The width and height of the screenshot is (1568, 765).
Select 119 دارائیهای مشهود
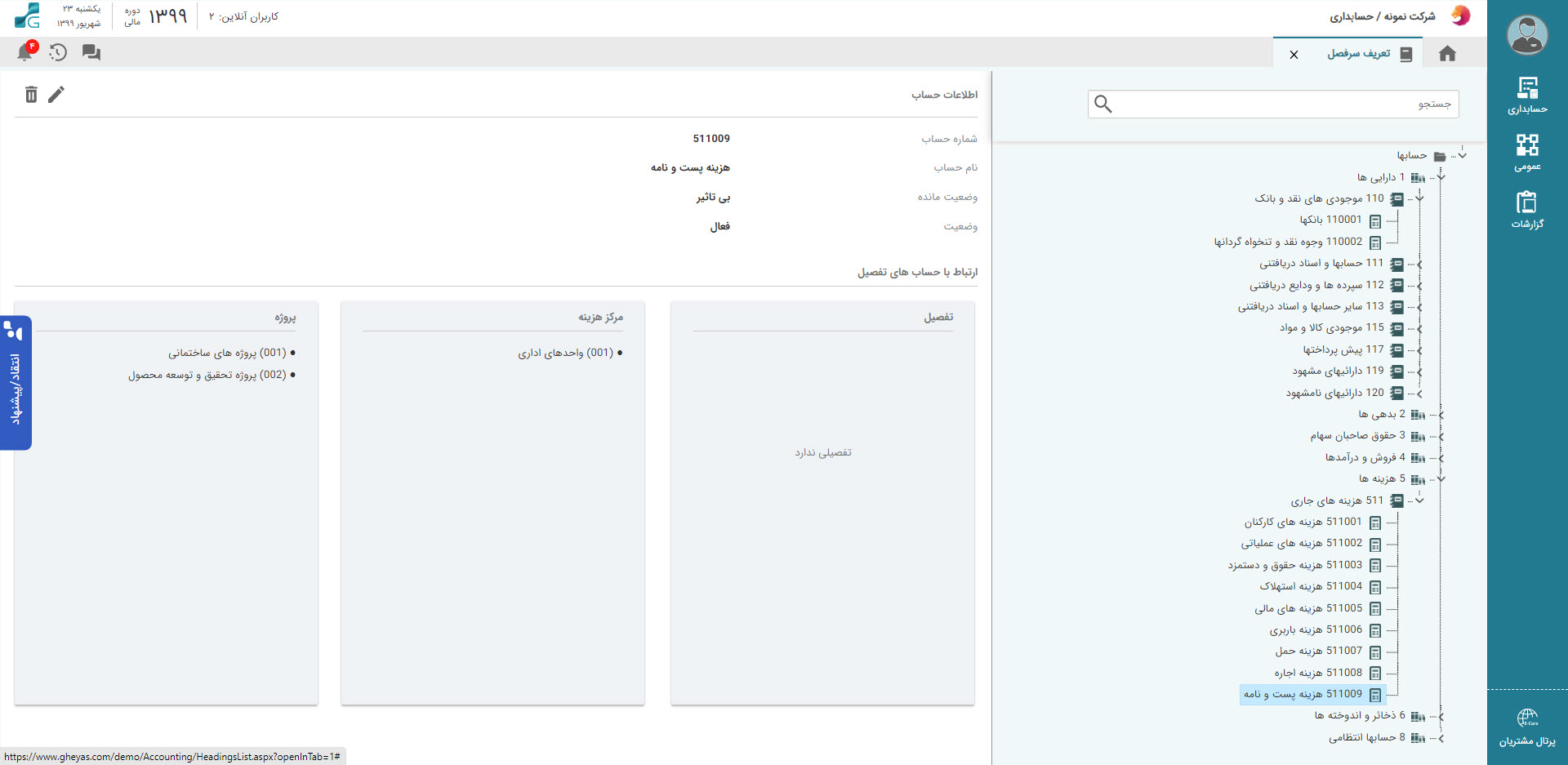[1338, 371]
